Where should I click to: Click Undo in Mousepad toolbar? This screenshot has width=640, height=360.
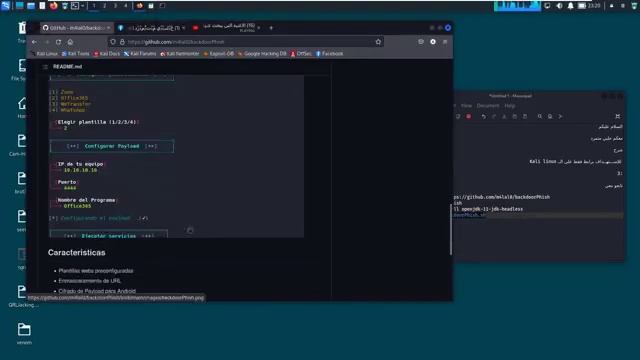[483, 116]
